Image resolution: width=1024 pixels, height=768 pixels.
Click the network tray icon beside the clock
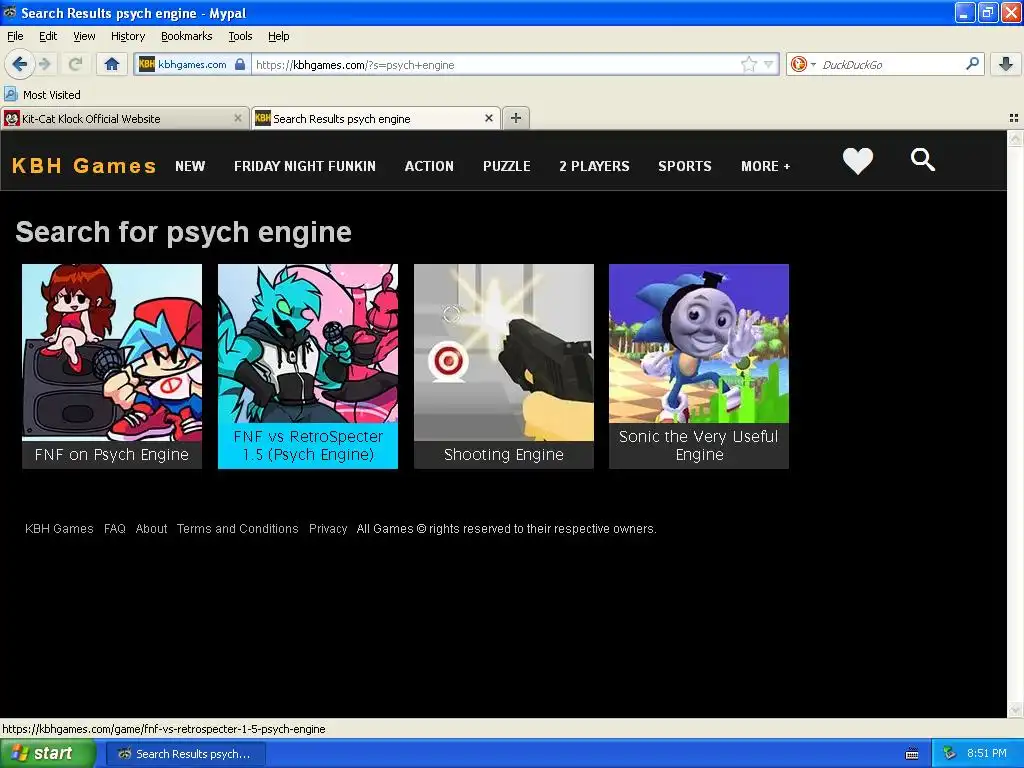pyautogui.click(x=950, y=754)
